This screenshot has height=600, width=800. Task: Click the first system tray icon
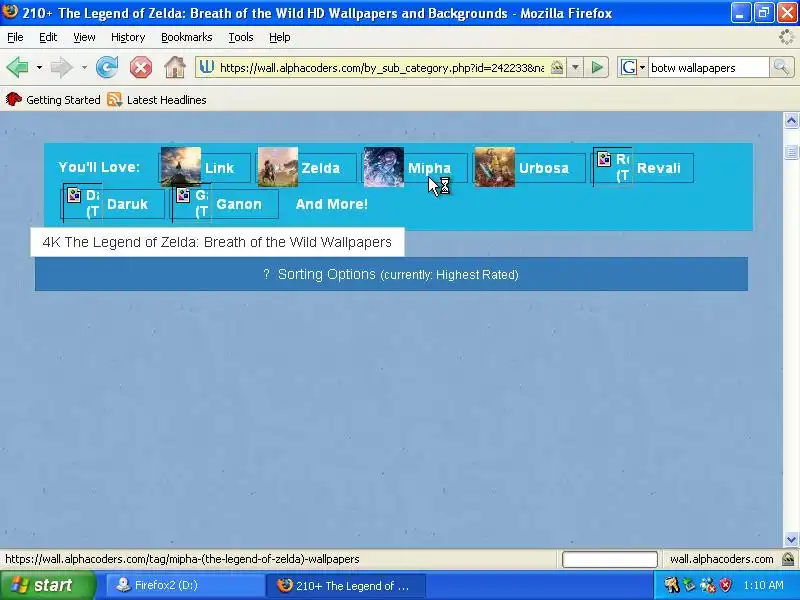(x=671, y=585)
